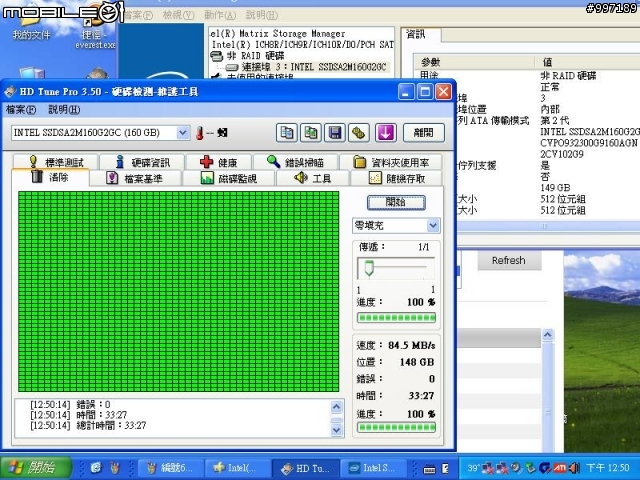
Task: Switch to the 資料夾使用率 folder usage tab
Action: [x=391, y=162]
